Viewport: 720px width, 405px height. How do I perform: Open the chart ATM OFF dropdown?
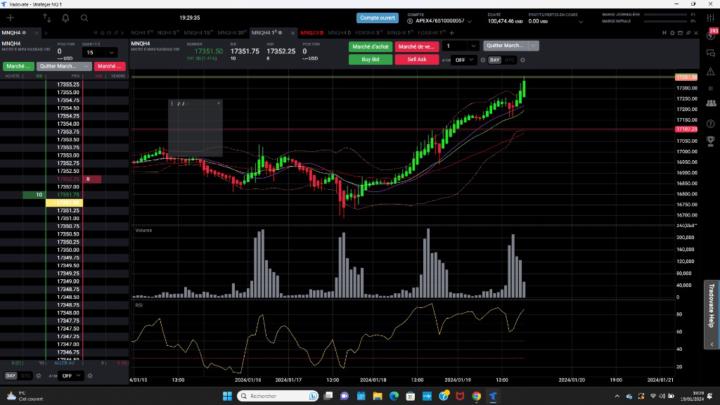[464, 60]
